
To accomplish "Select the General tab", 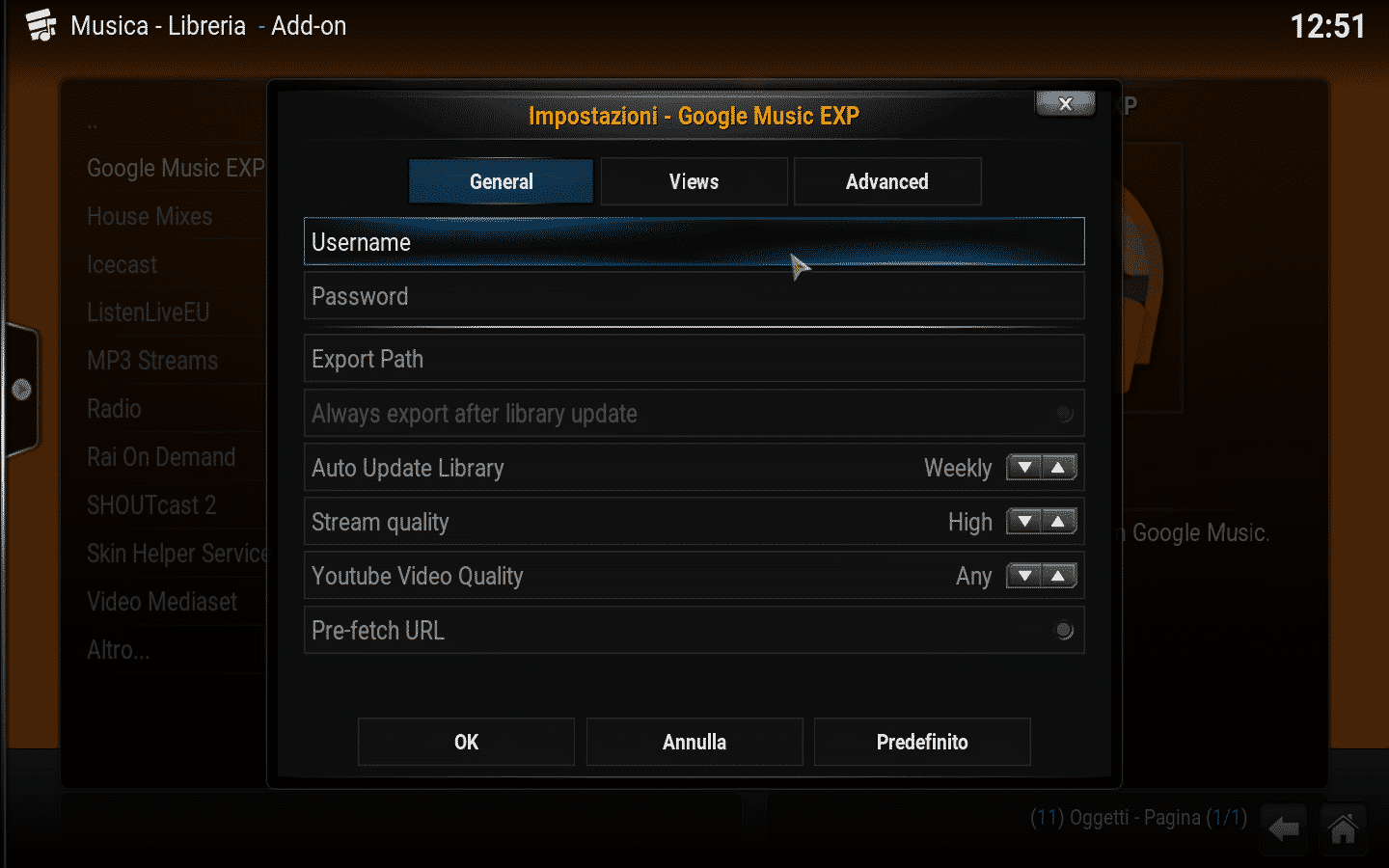I will click(501, 181).
